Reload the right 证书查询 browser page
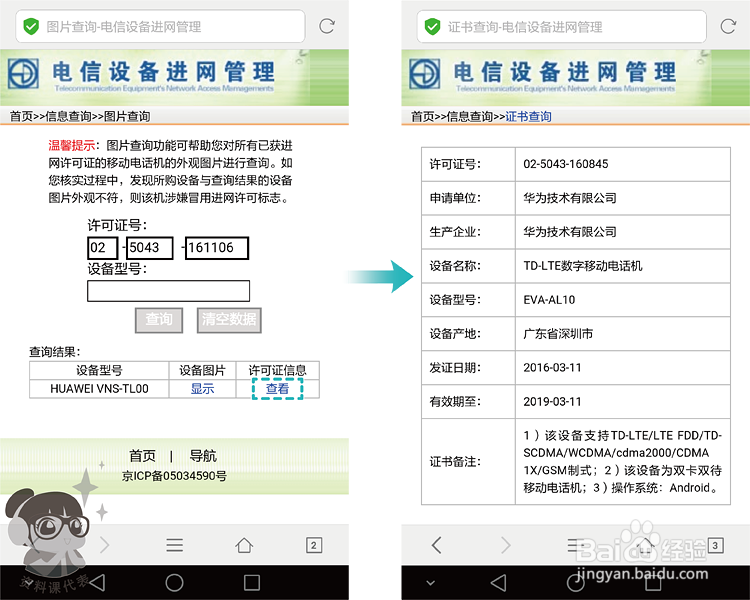The width and height of the screenshot is (750, 600). 728,26
